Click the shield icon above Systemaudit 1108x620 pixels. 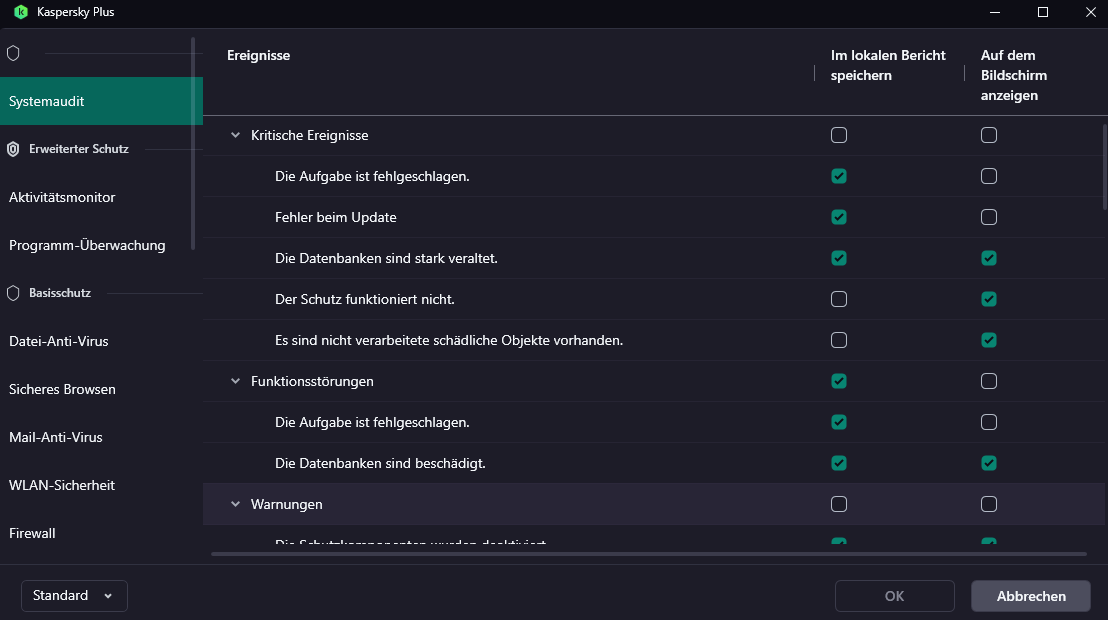13,53
